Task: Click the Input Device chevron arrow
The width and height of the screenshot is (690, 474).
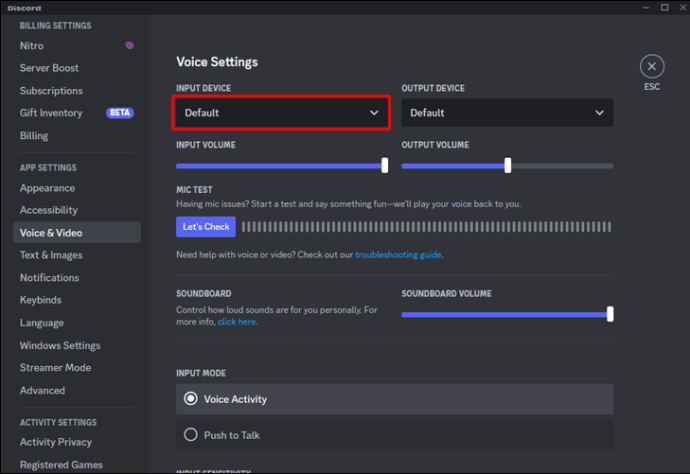Action: click(374, 113)
